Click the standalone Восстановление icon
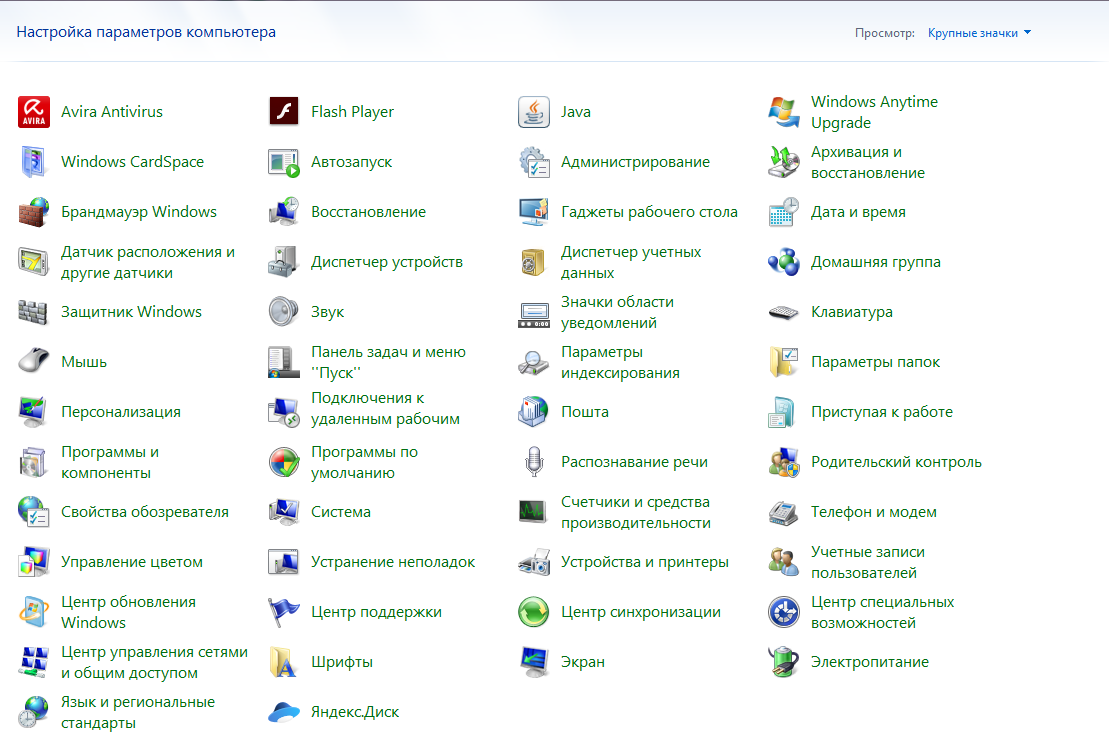 [x=284, y=212]
